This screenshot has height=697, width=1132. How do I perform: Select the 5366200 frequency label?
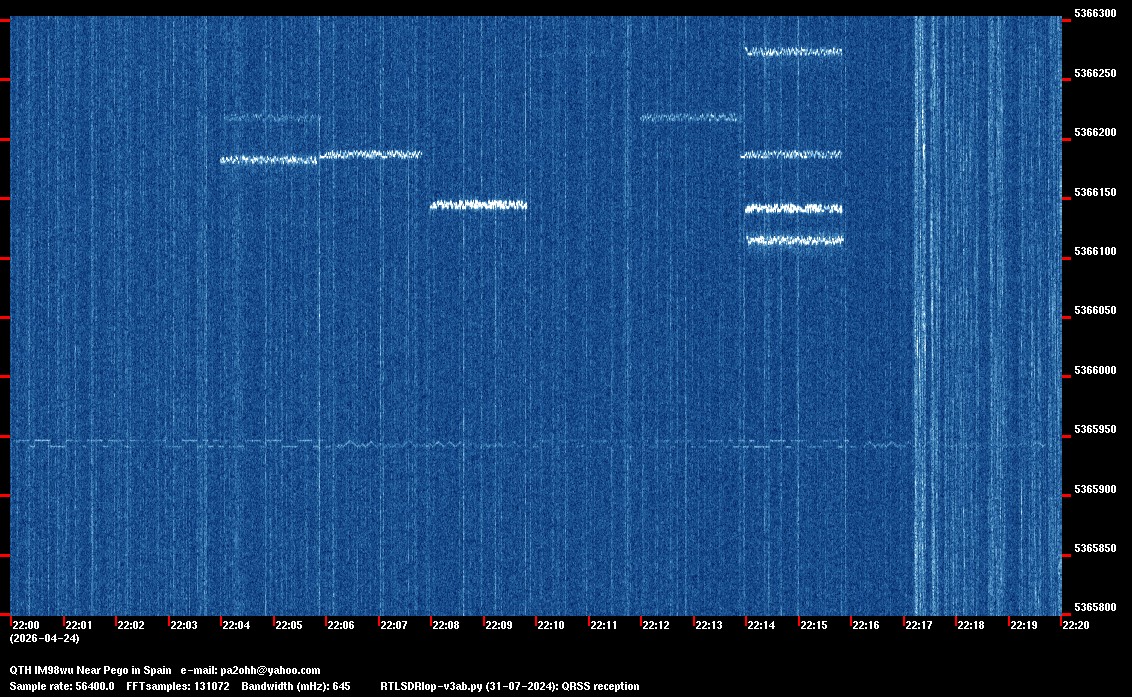coord(1095,133)
